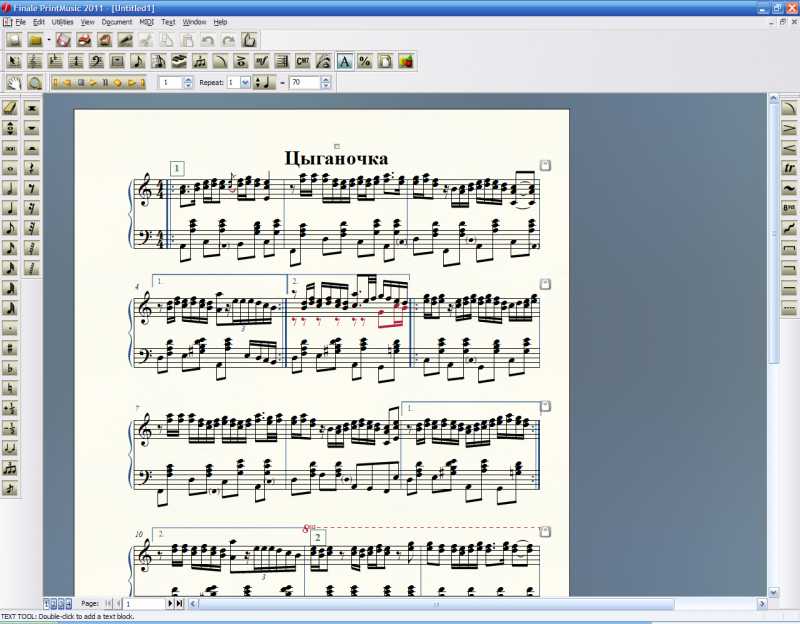Expand the Repeat count dropdown
800x624 pixels.
click(245, 83)
